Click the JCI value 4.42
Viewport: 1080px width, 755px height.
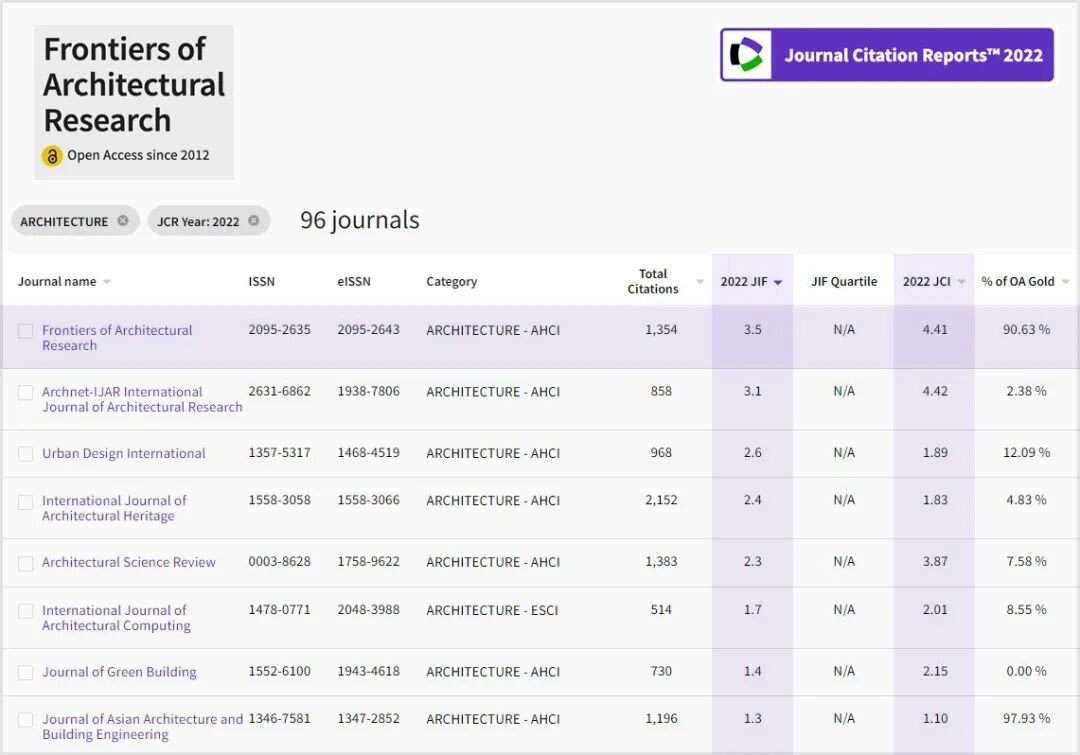pyautogui.click(x=935, y=391)
